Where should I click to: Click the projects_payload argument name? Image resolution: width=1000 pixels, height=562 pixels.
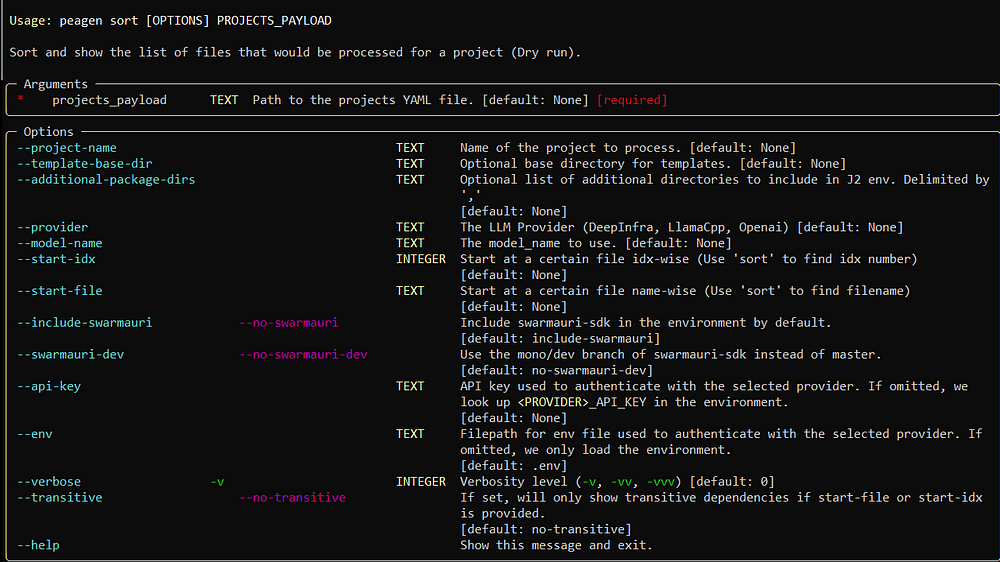click(x=110, y=100)
